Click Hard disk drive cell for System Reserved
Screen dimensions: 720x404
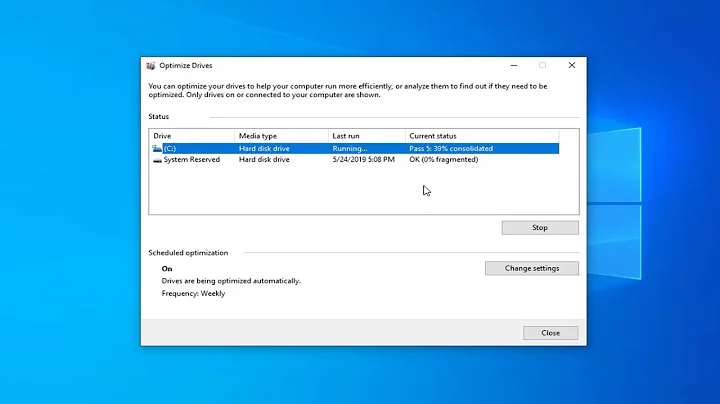pos(264,160)
